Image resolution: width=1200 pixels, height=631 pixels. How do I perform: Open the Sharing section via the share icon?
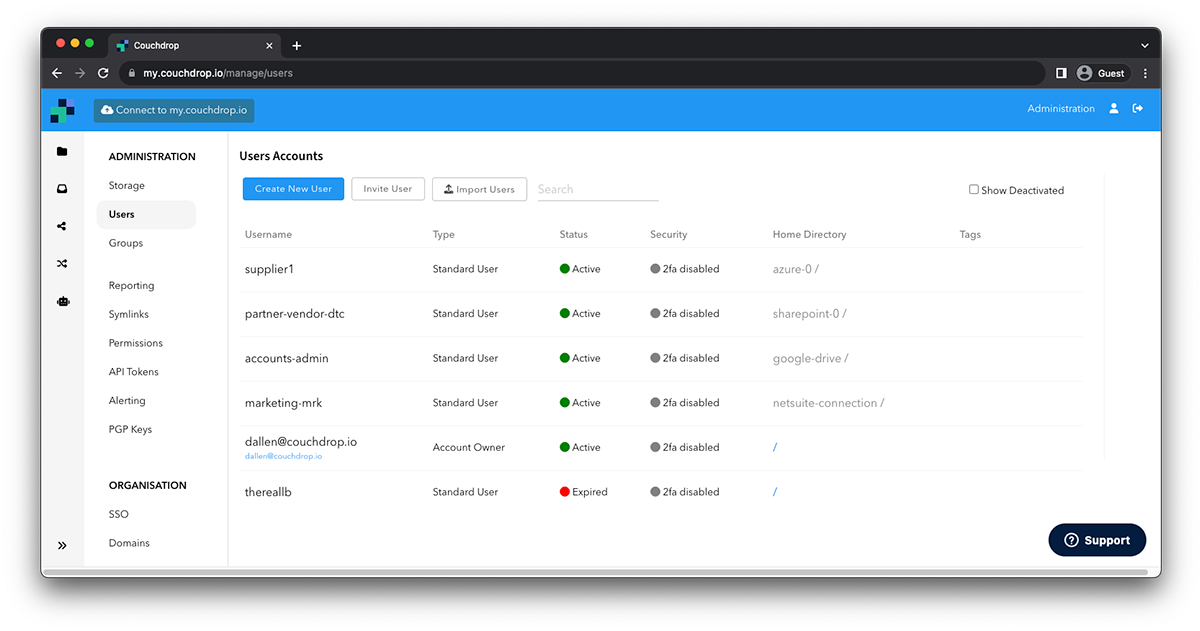click(x=62, y=226)
